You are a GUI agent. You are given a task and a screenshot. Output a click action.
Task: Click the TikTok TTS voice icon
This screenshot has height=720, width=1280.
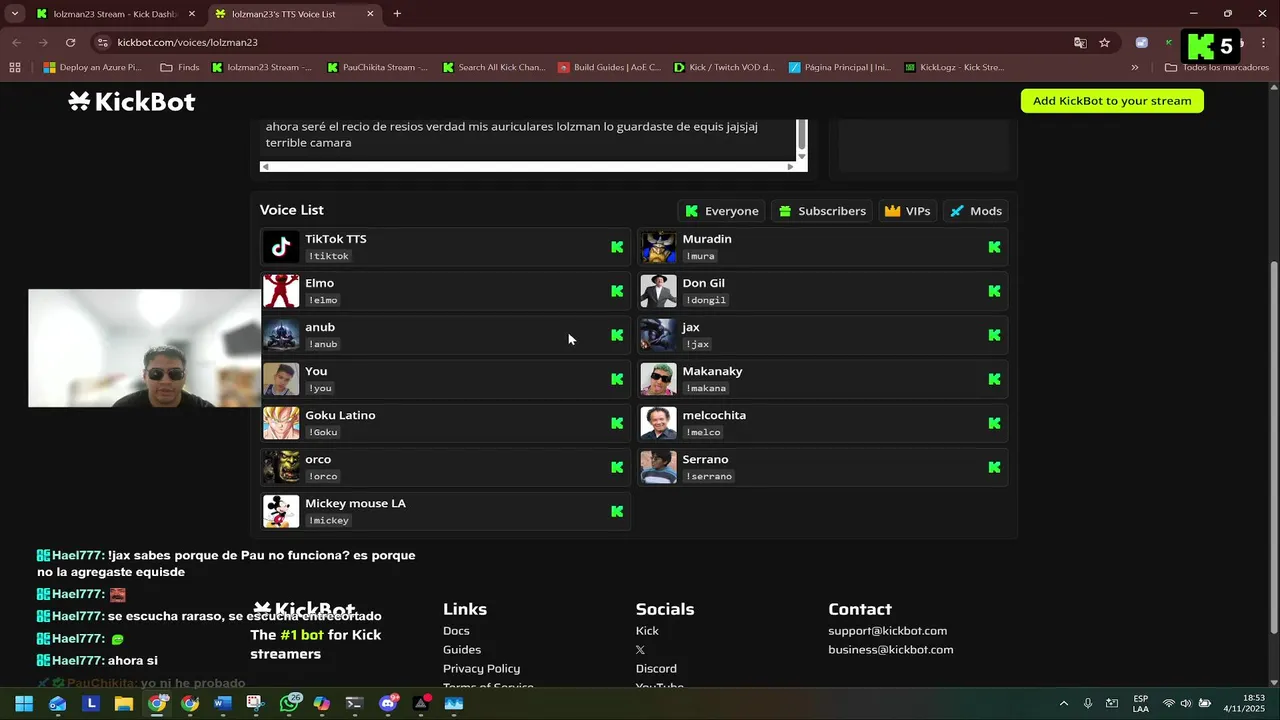(x=281, y=247)
